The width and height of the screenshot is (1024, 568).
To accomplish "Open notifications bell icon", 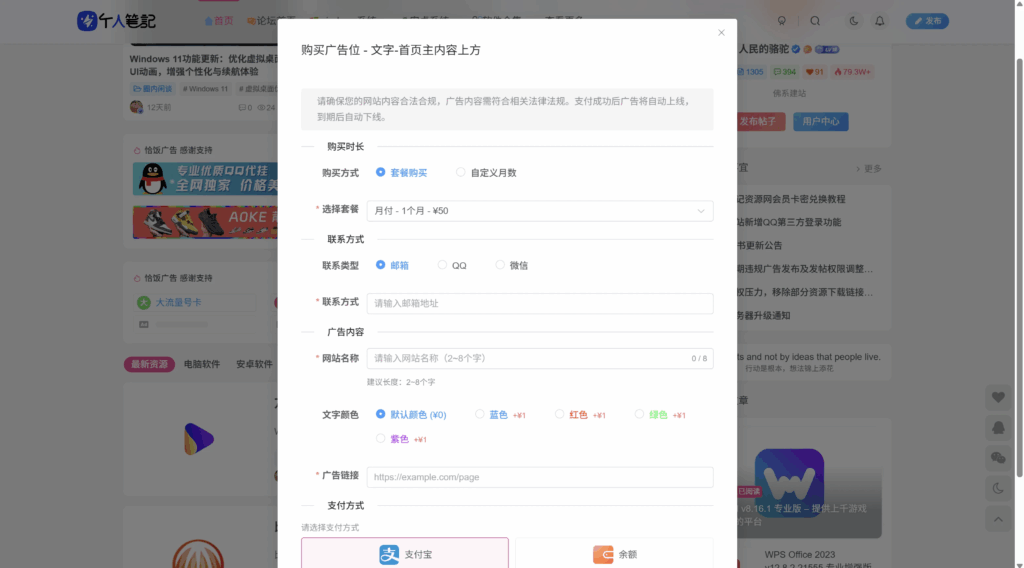I will pos(880,21).
